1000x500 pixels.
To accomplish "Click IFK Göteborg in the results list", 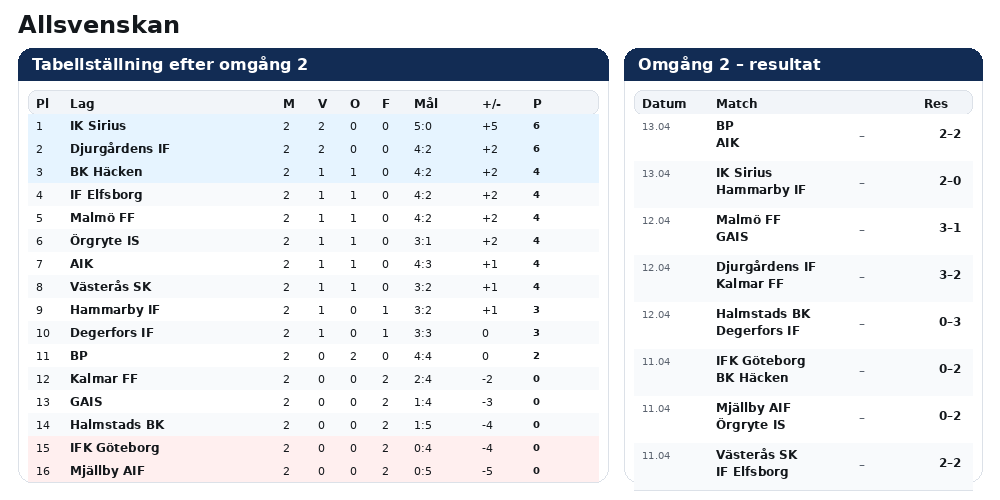I will tap(760, 361).
